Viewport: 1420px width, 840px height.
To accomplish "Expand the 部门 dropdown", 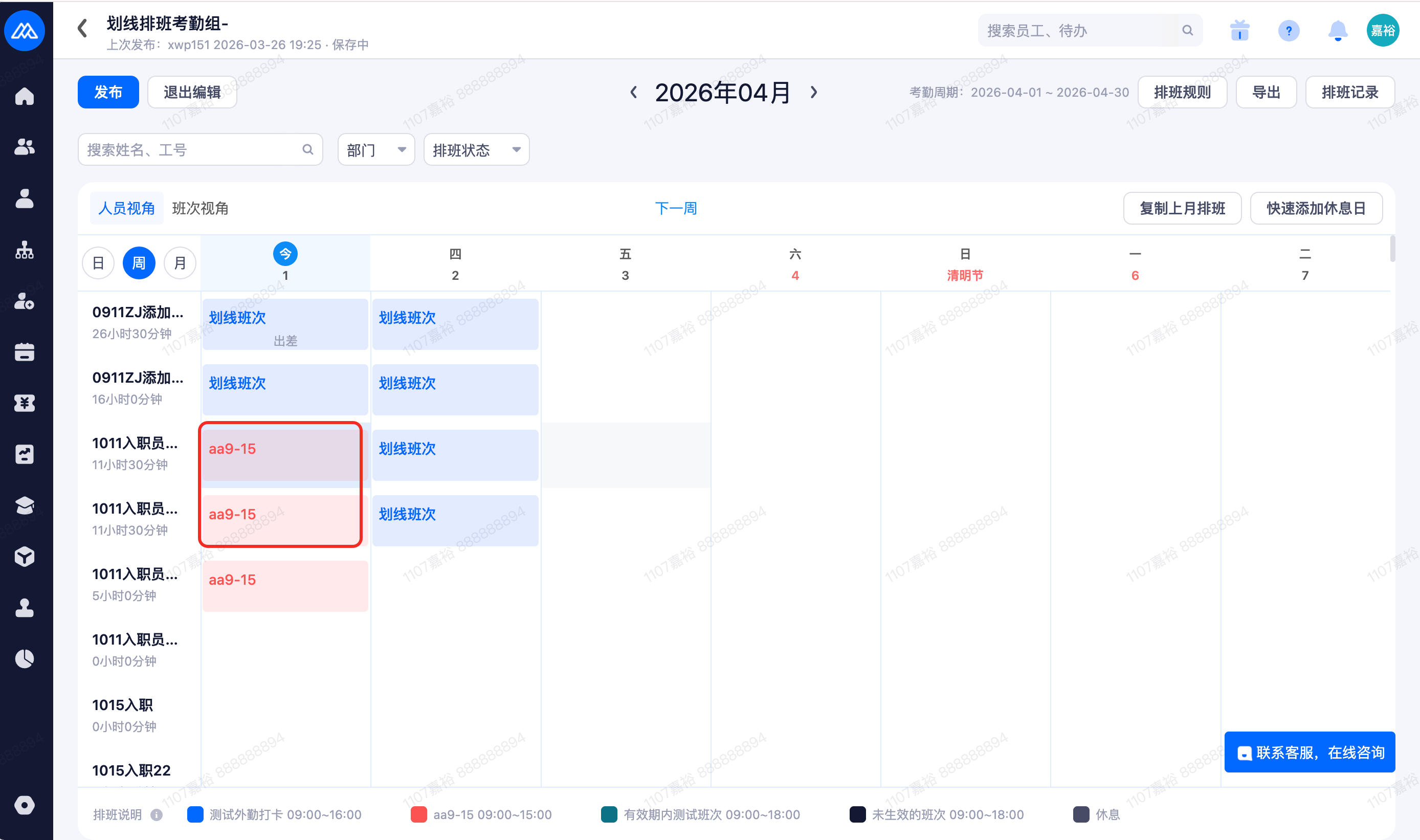I will click(x=376, y=150).
